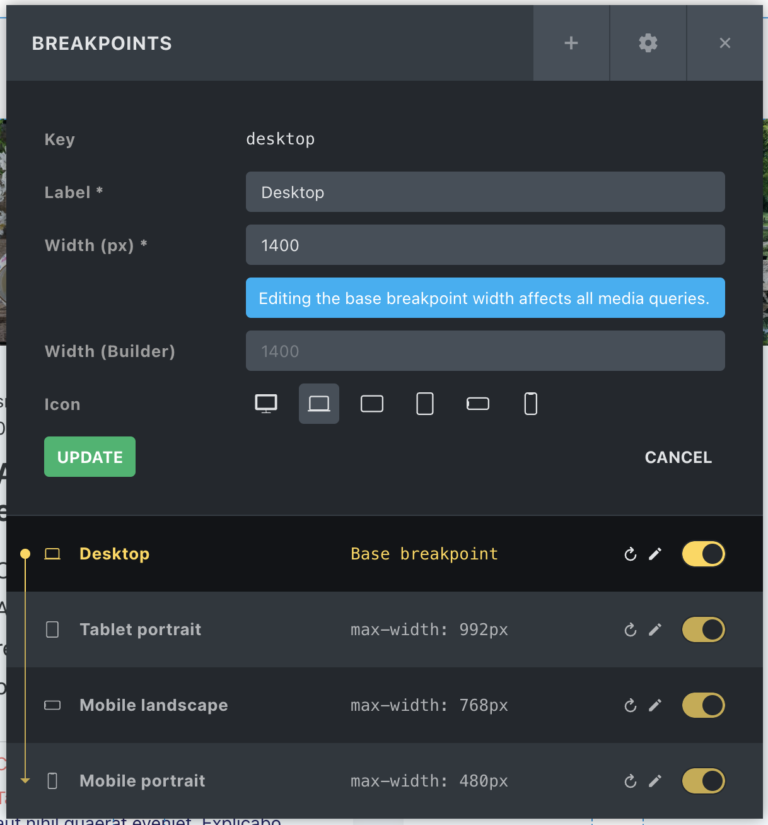768x825 pixels.
Task: Open breakpoint settings via the gear icon
Action: (647, 43)
